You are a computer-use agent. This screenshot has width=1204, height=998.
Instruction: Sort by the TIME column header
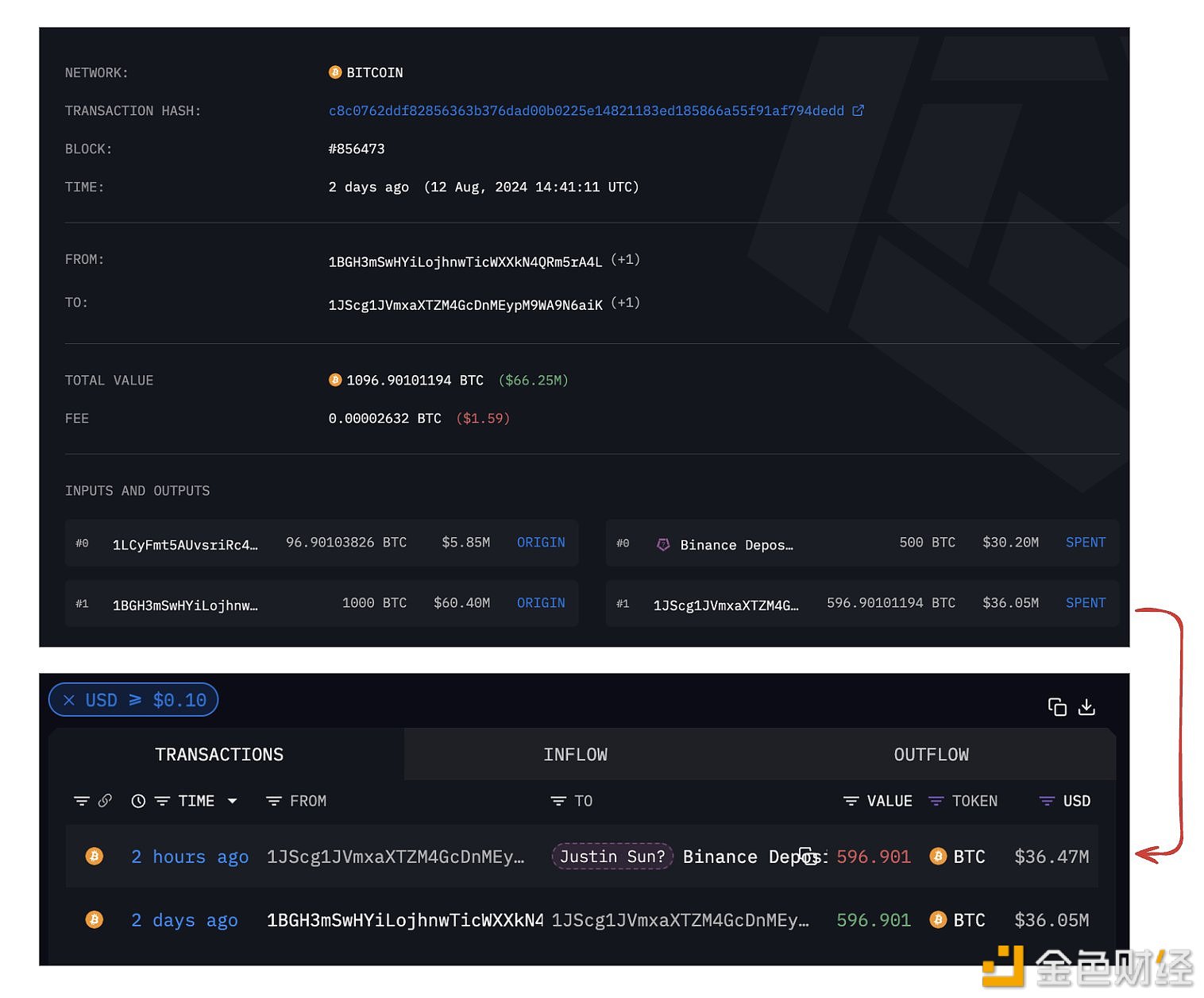pos(196,801)
